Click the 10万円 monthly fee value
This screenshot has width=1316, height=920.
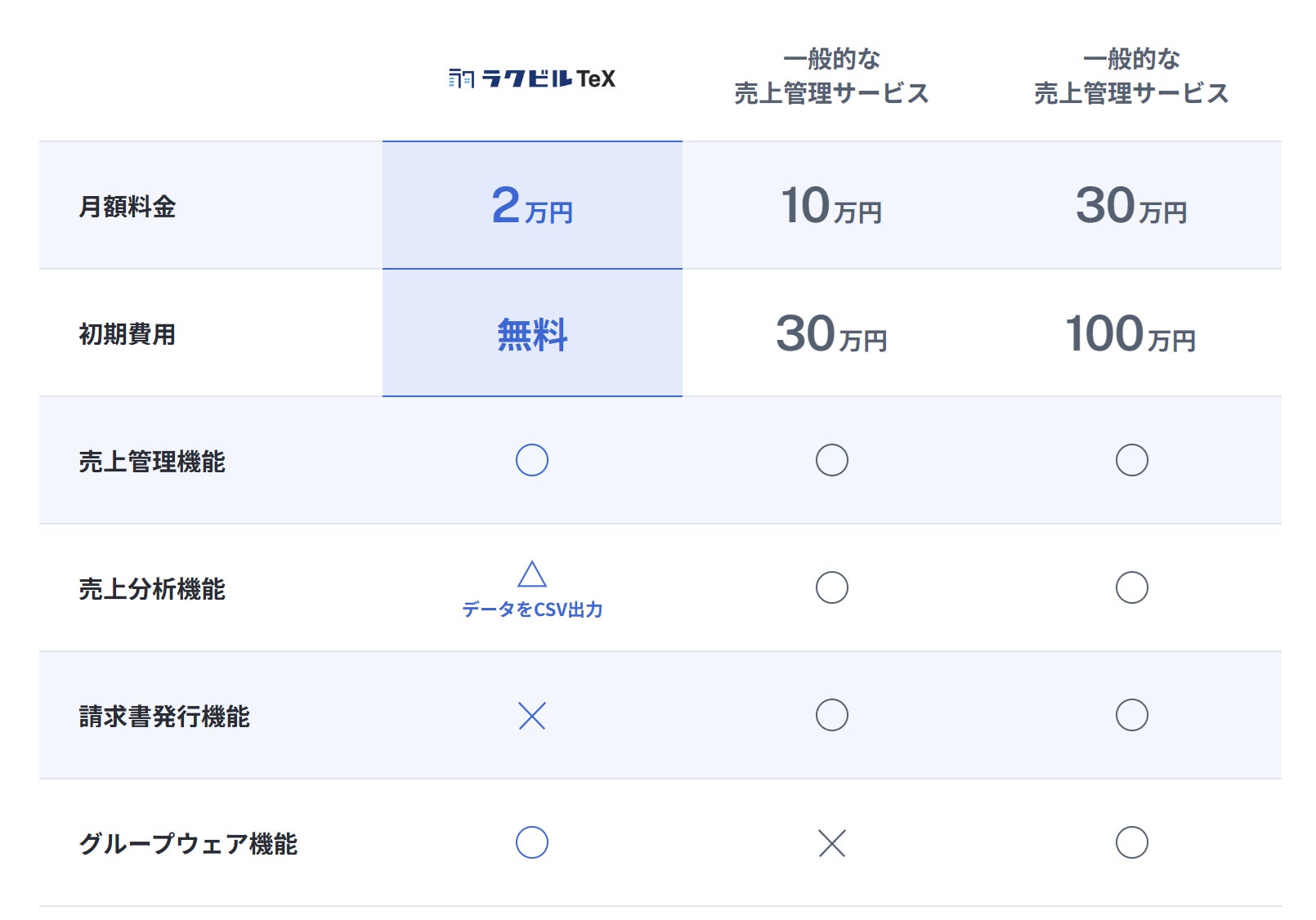pyautogui.click(x=831, y=206)
